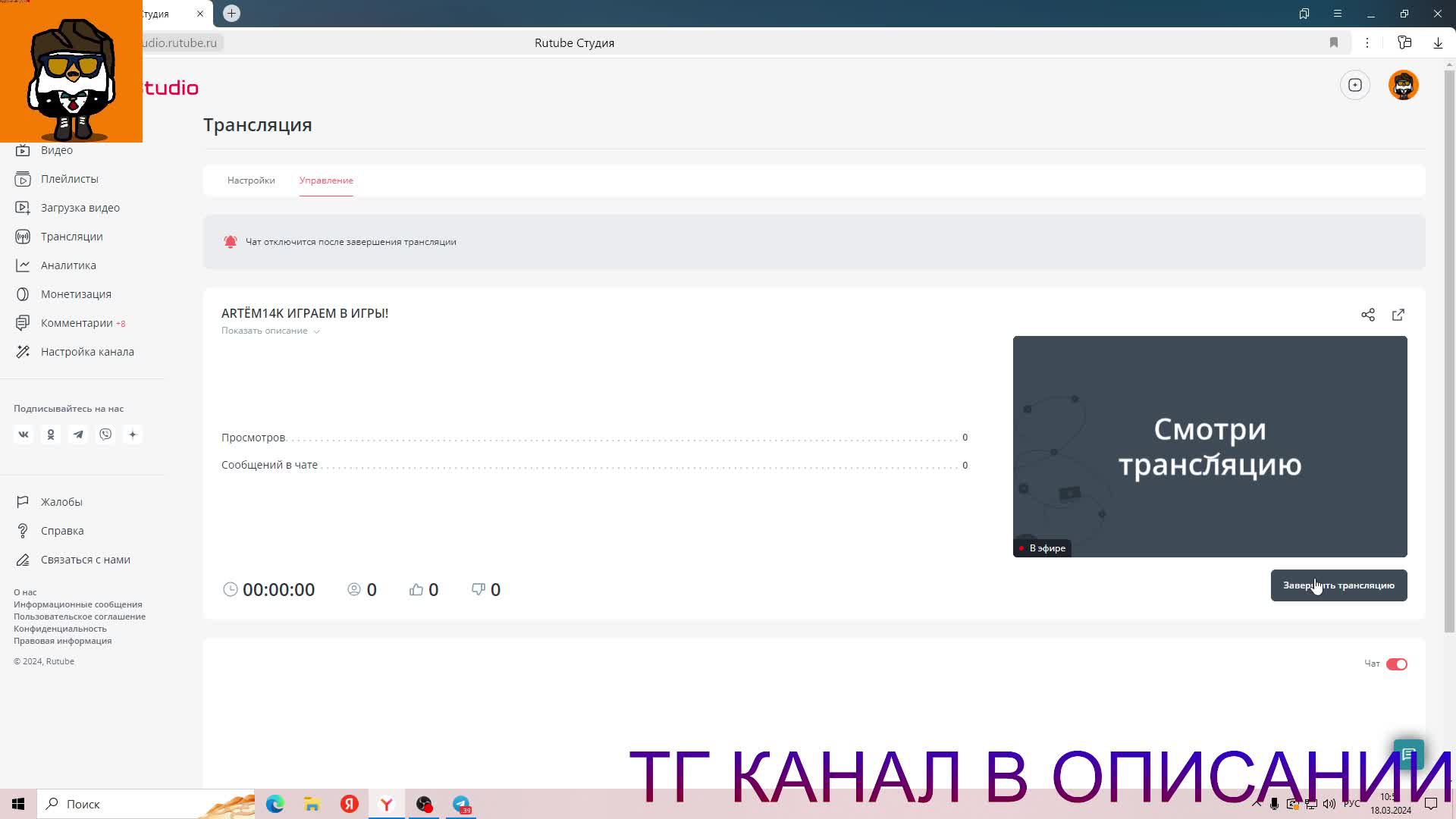Open the browser downloads icon

[1438, 43]
